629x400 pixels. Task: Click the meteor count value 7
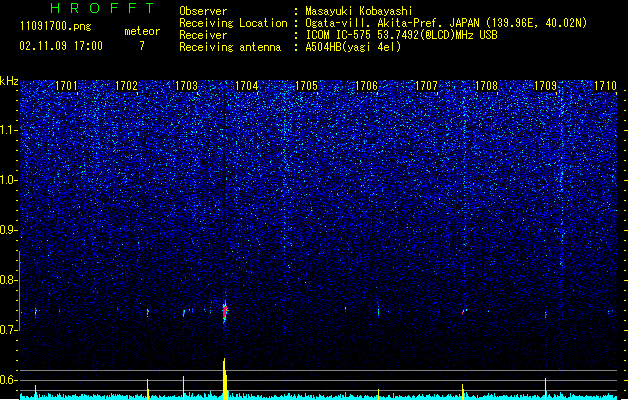142,46
